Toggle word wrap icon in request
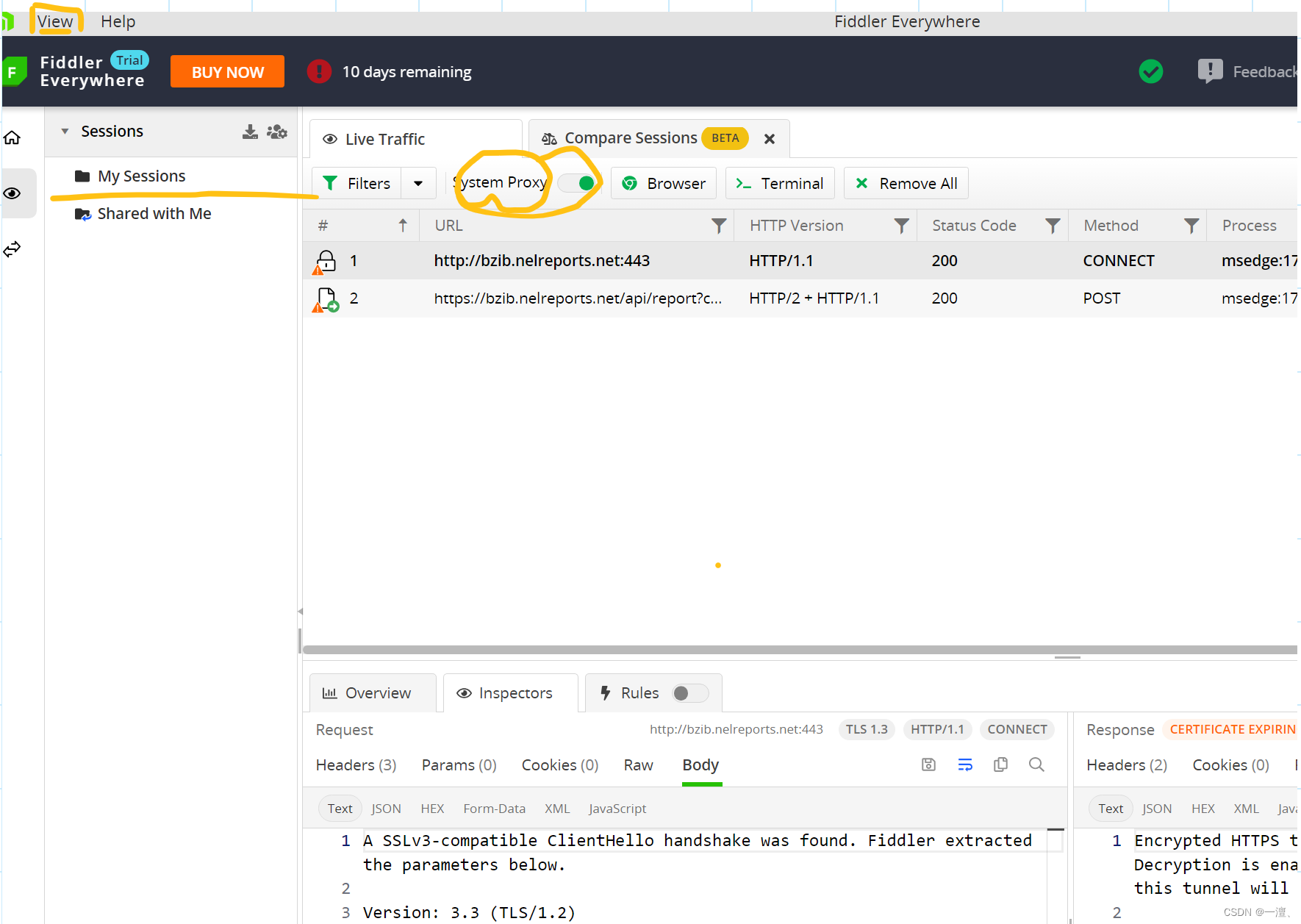The image size is (1301, 924). click(965, 765)
